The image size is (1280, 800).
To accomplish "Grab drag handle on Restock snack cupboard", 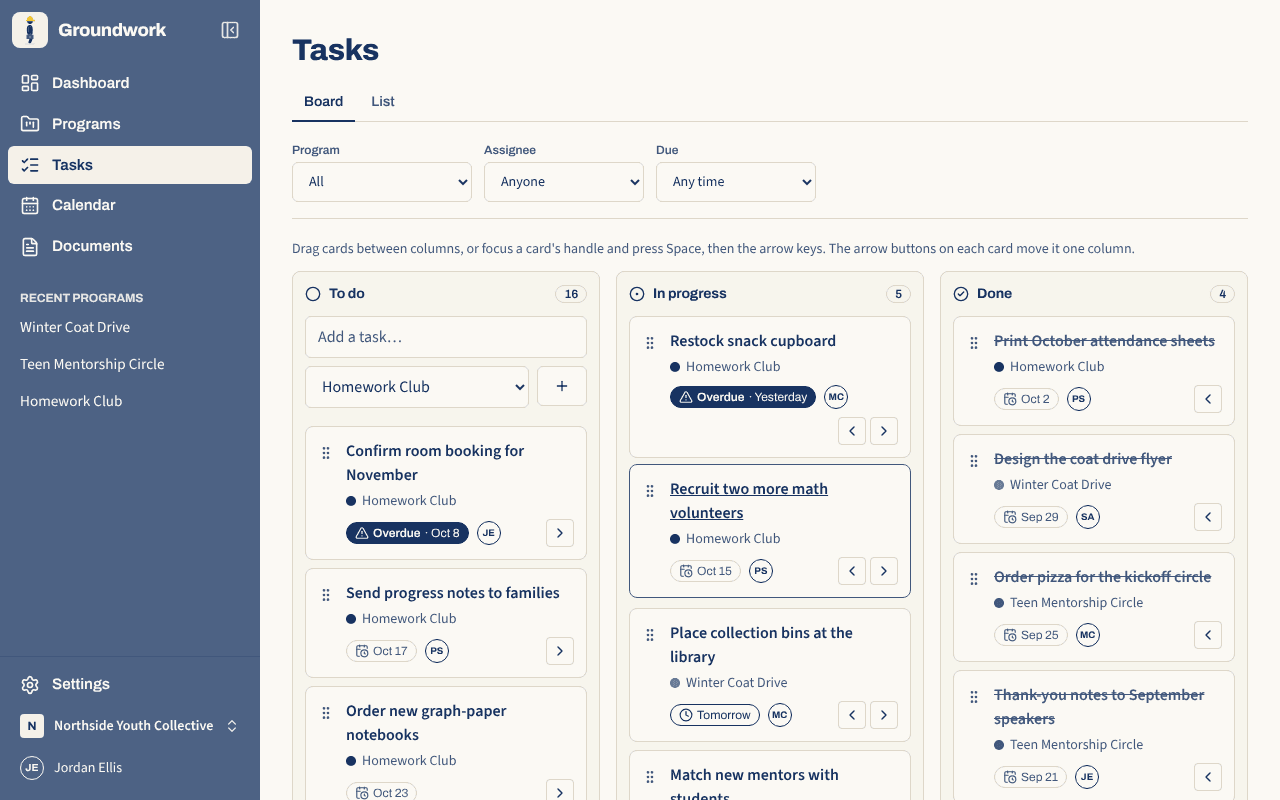I will click(650, 343).
